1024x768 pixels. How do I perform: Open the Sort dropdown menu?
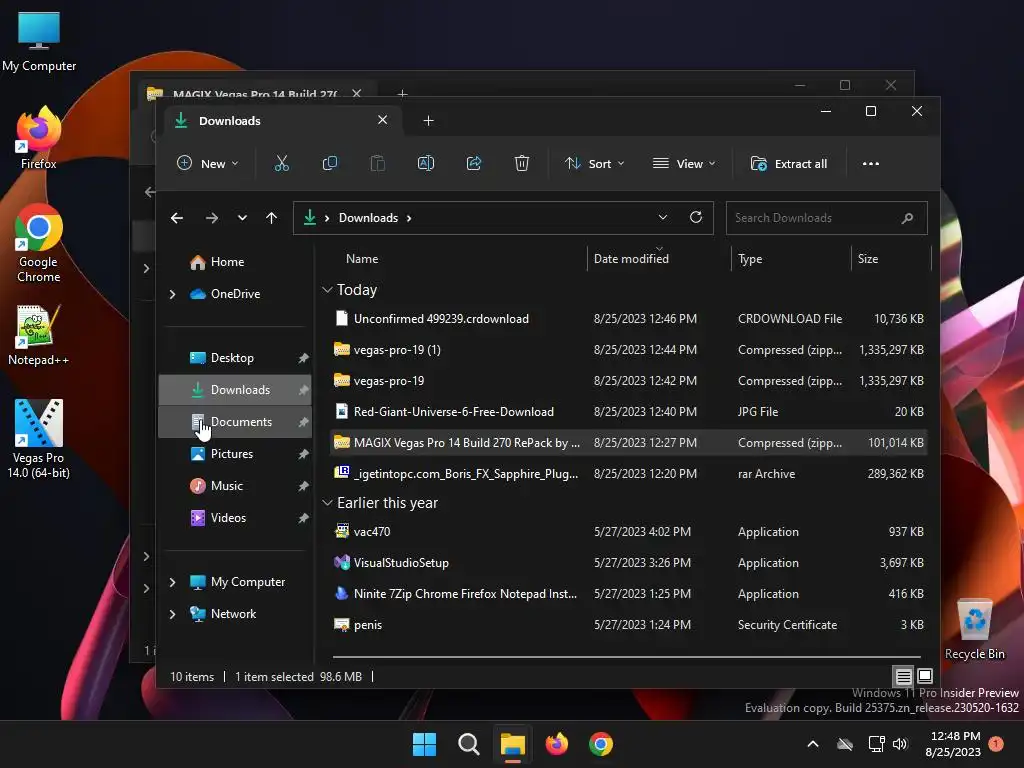(594, 163)
